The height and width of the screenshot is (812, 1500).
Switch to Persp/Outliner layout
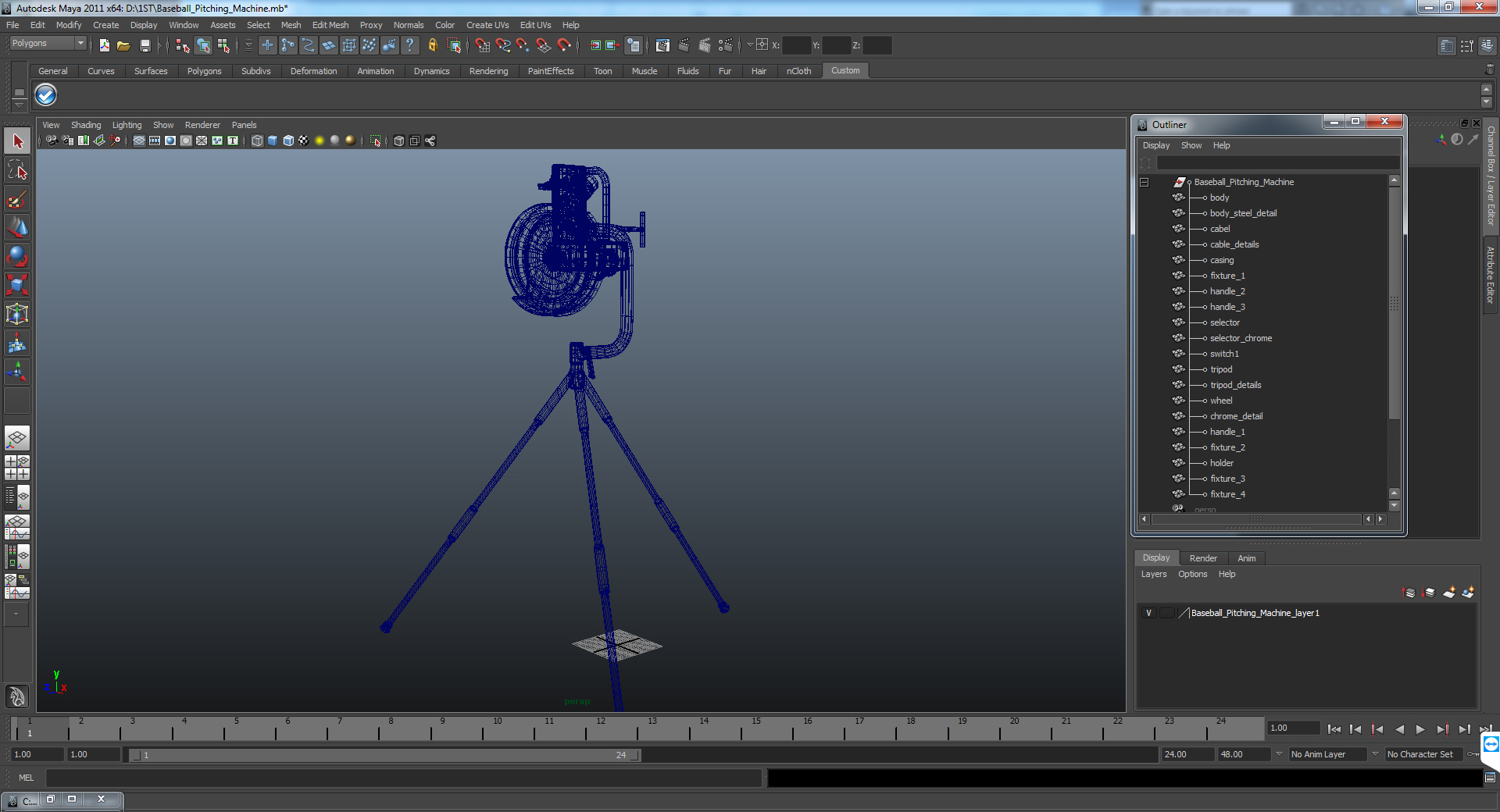[x=17, y=497]
